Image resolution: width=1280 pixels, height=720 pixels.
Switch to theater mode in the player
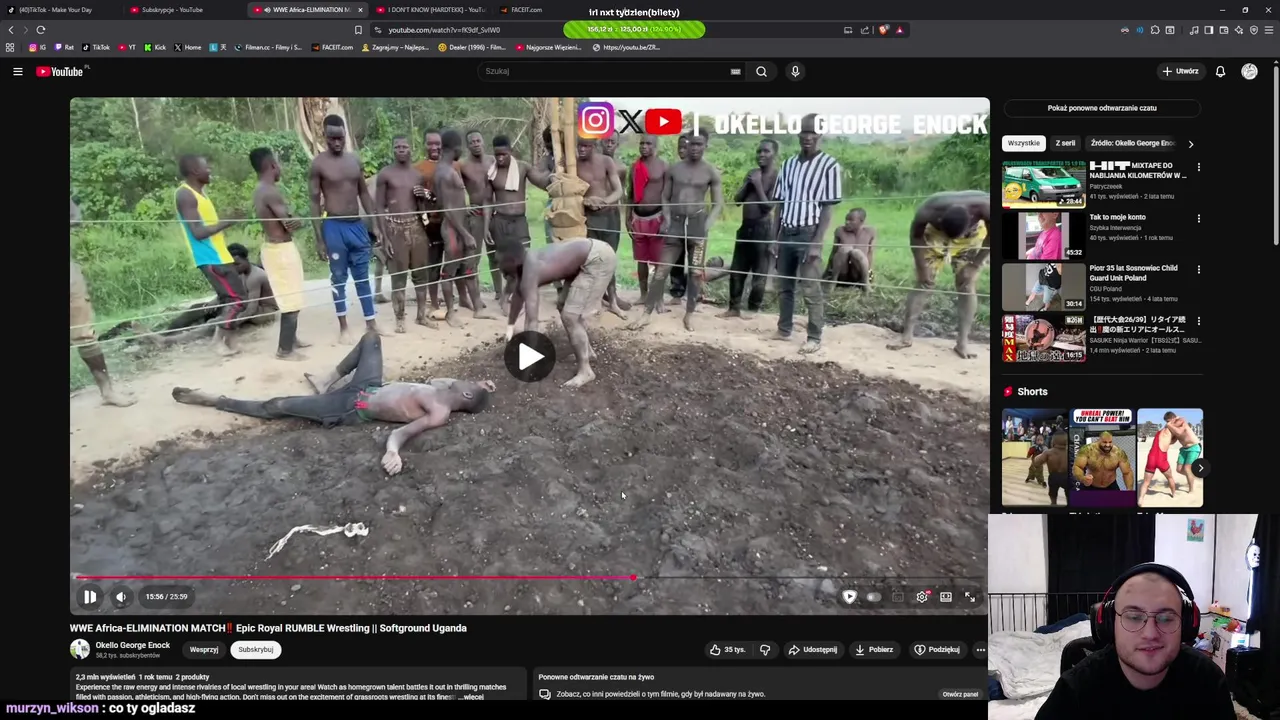(x=946, y=597)
